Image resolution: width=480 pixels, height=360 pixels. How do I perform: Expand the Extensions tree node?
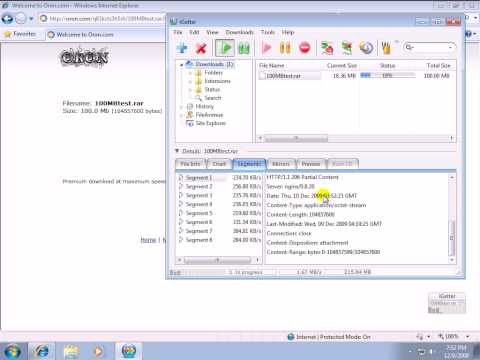pyautogui.click(x=190, y=81)
